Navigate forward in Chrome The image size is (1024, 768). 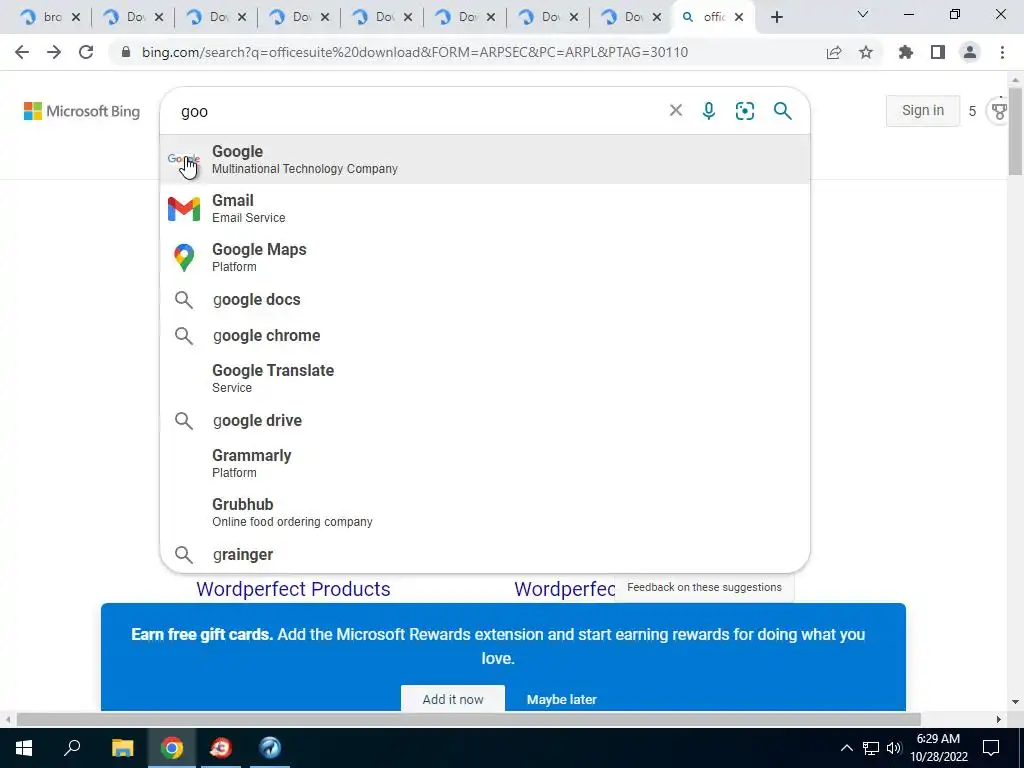click(x=54, y=52)
